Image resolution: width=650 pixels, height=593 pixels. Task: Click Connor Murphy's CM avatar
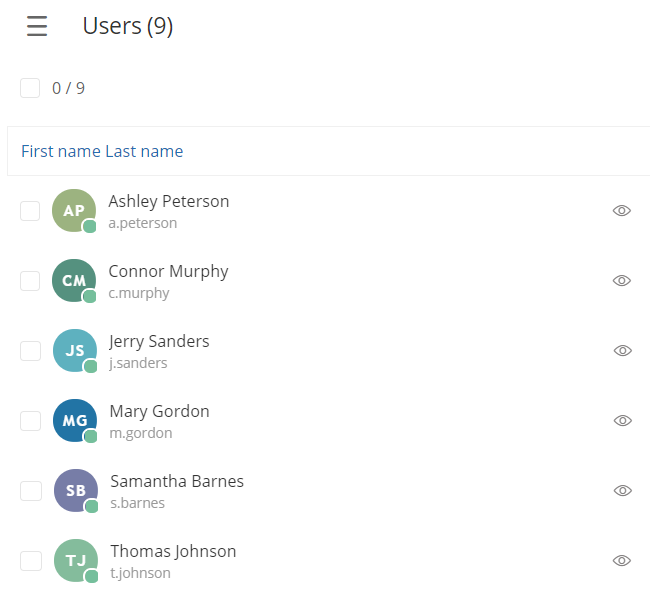[74, 281]
